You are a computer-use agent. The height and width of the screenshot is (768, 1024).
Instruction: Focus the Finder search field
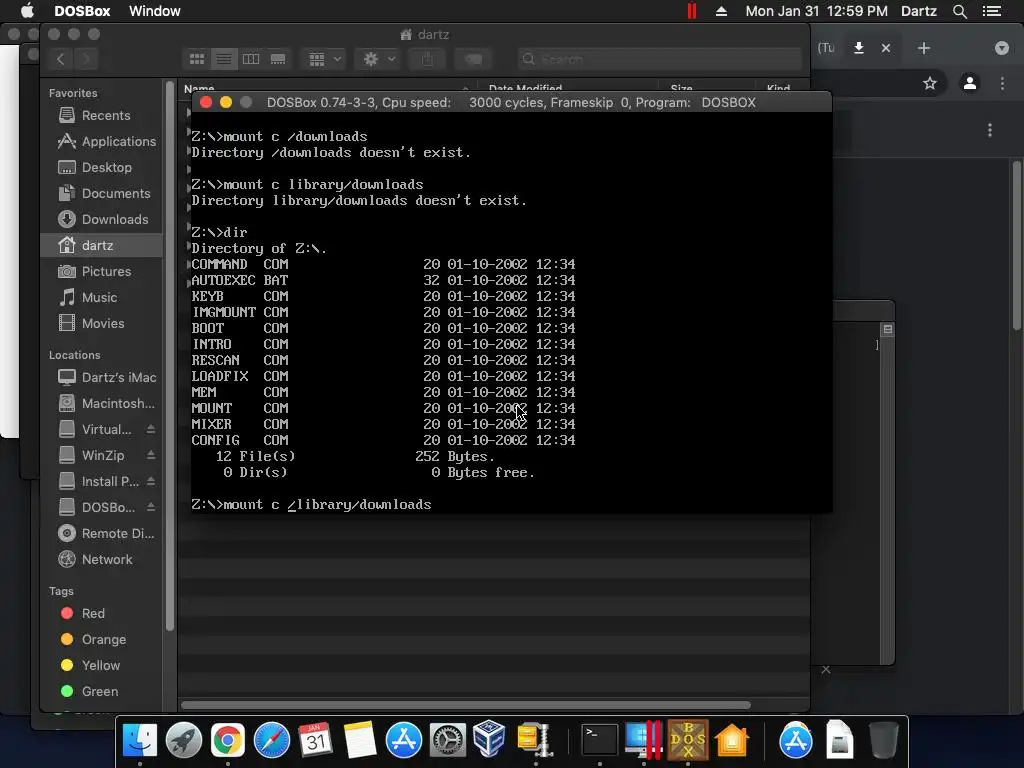click(x=660, y=59)
